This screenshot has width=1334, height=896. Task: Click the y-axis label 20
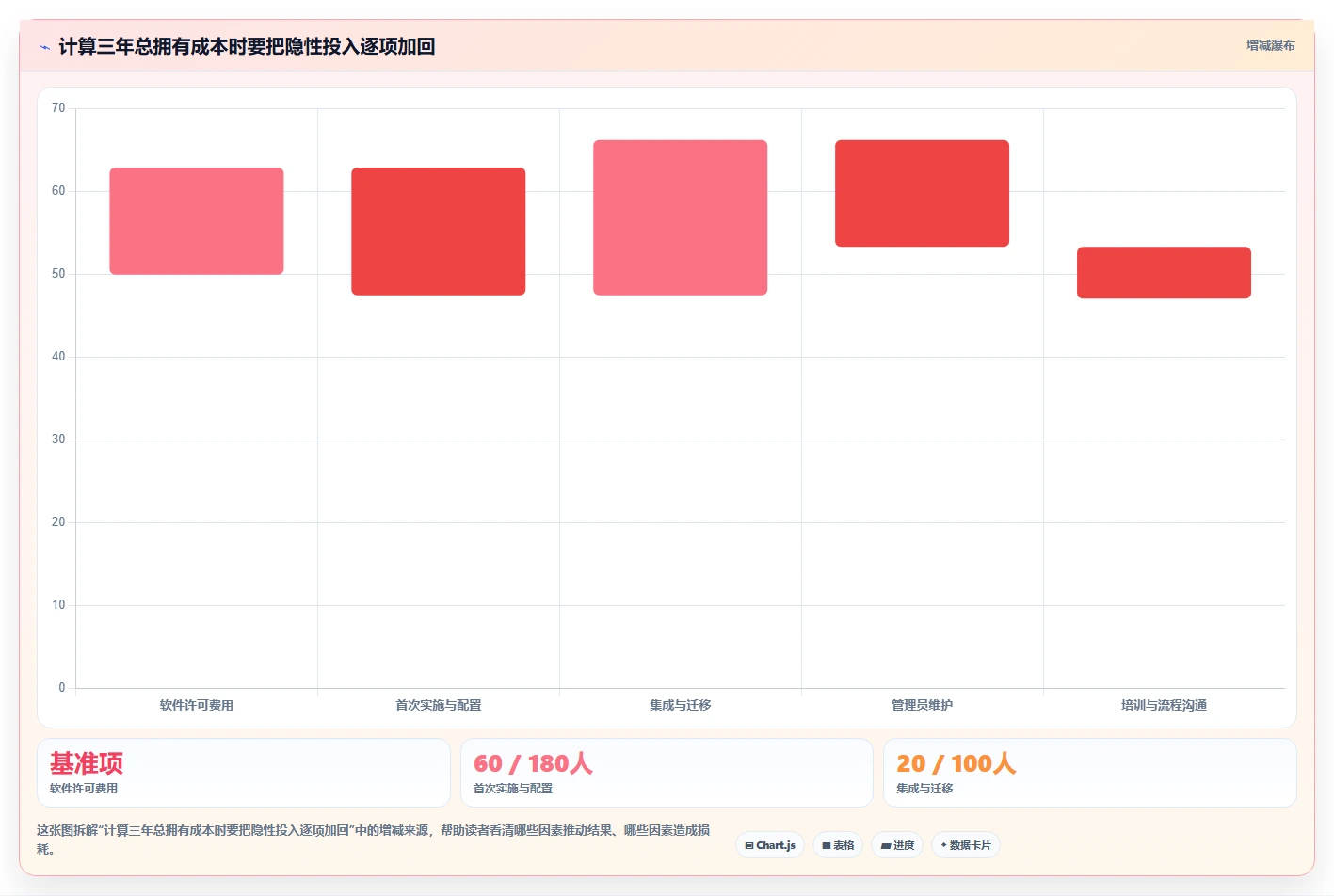(x=58, y=522)
